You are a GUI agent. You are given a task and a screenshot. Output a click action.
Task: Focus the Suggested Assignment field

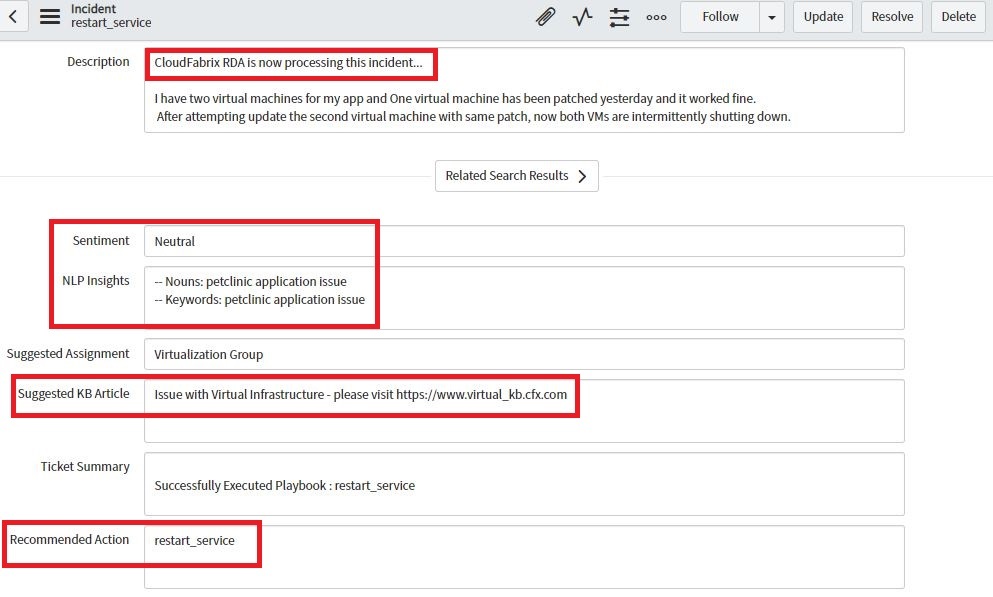tap(524, 354)
